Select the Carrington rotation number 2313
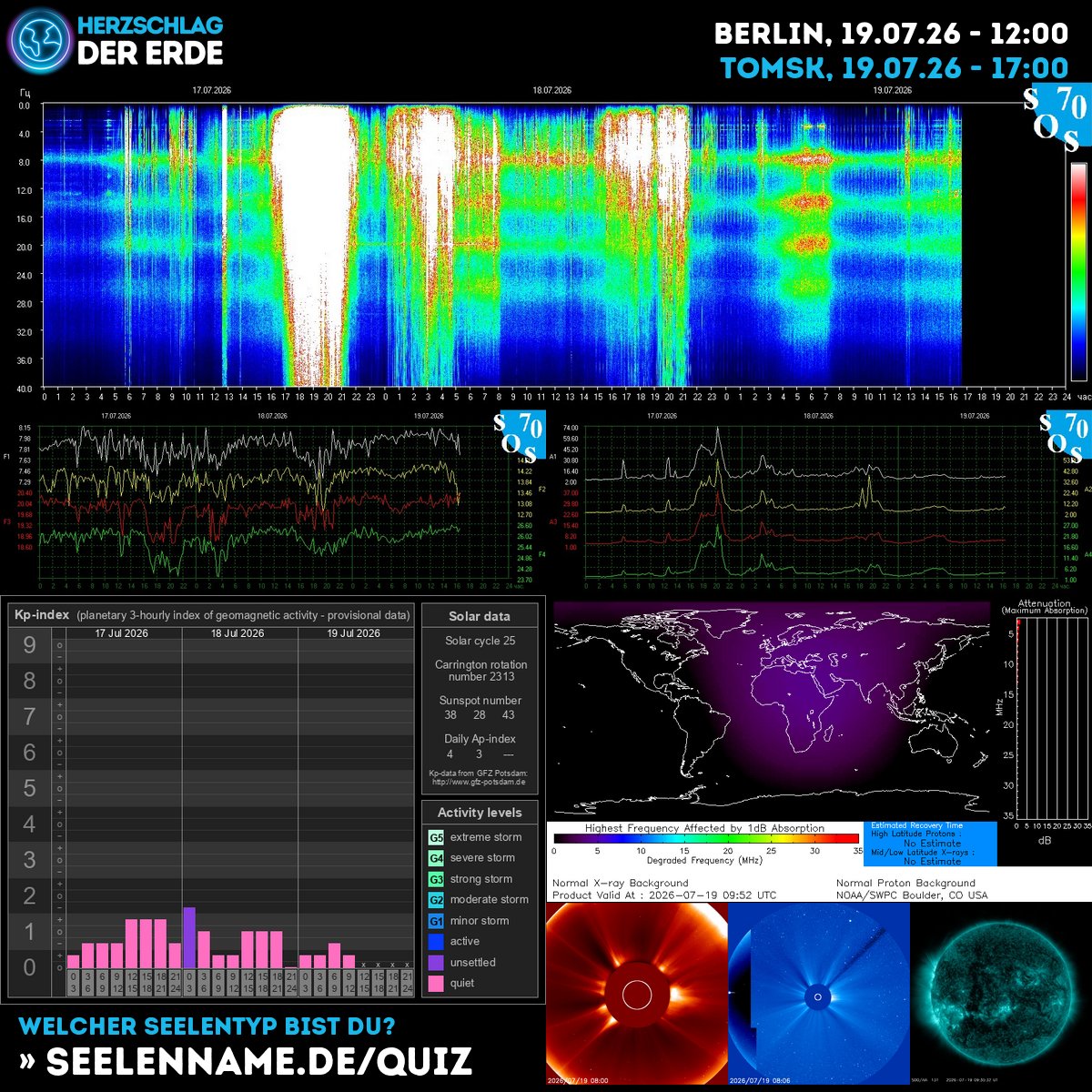Viewport: 1092px width, 1092px height. pos(480,671)
